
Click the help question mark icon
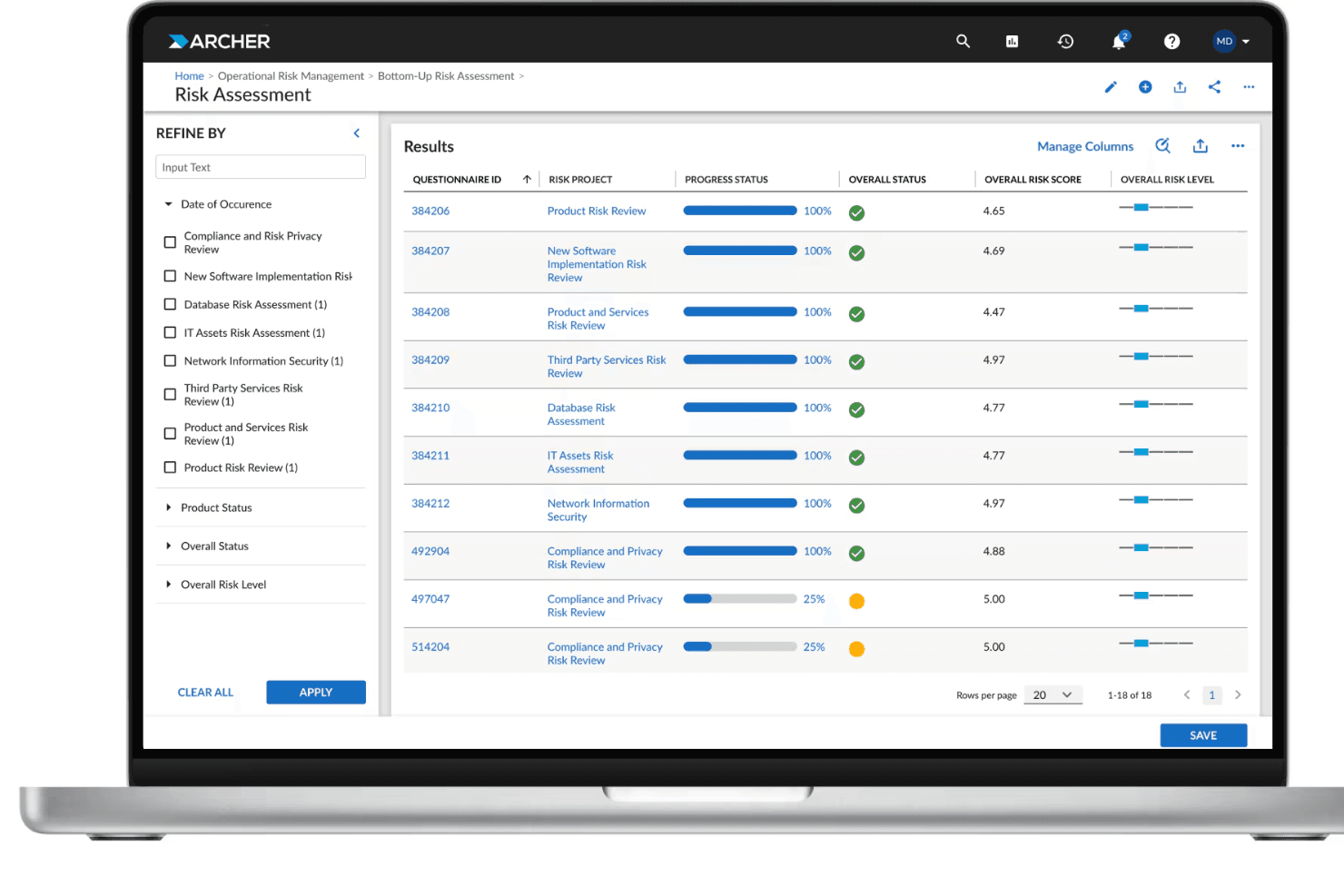pyautogui.click(x=1171, y=41)
